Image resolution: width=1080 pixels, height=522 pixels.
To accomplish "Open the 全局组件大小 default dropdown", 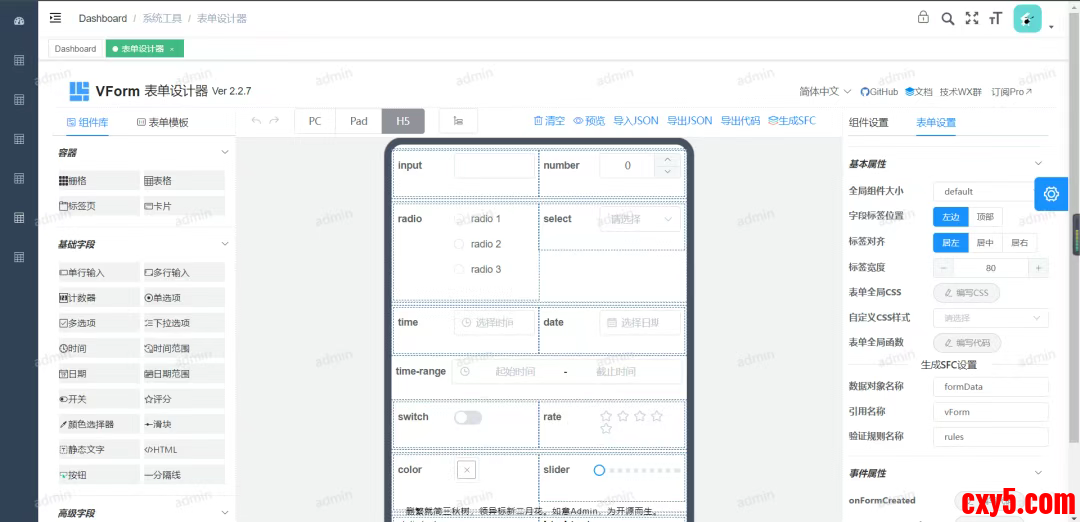I will (x=985, y=191).
